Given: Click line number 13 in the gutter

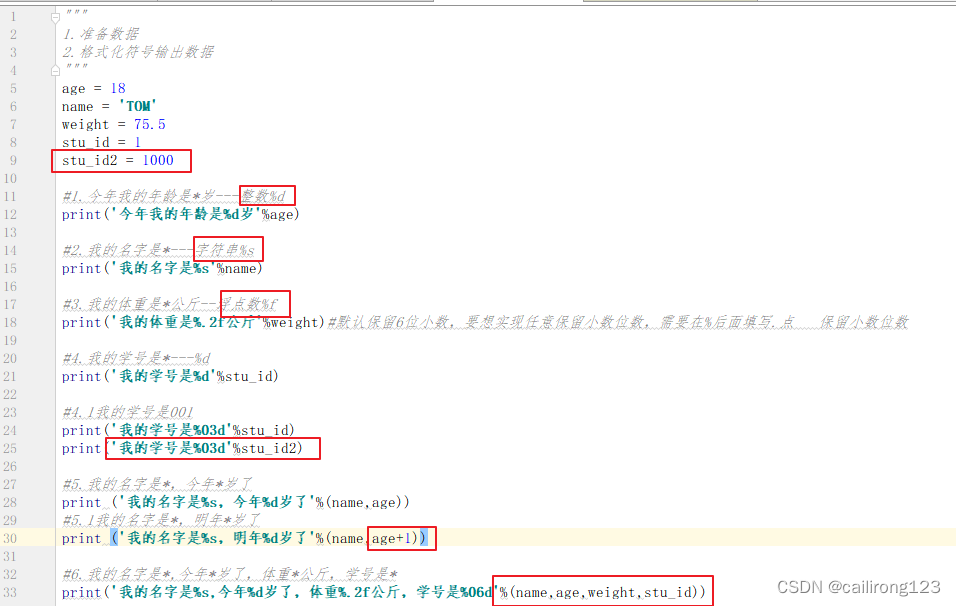Looking at the screenshot, I should coord(10,232).
